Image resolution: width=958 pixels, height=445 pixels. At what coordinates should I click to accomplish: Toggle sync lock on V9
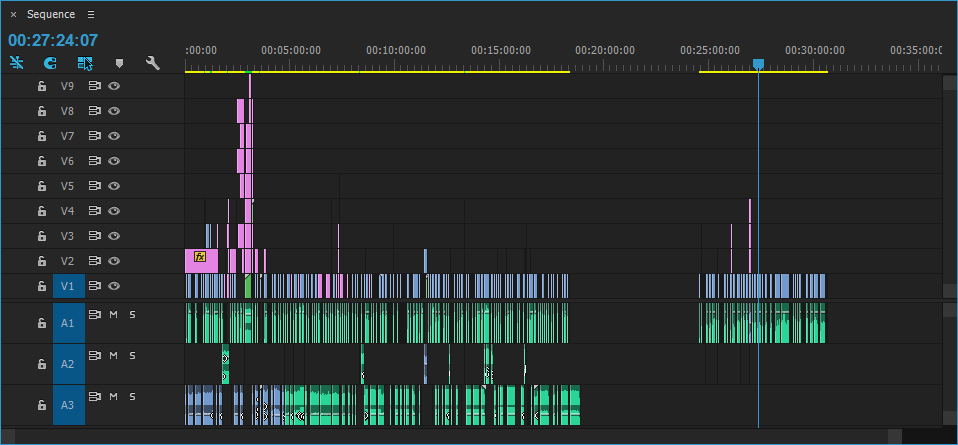[94, 86]
